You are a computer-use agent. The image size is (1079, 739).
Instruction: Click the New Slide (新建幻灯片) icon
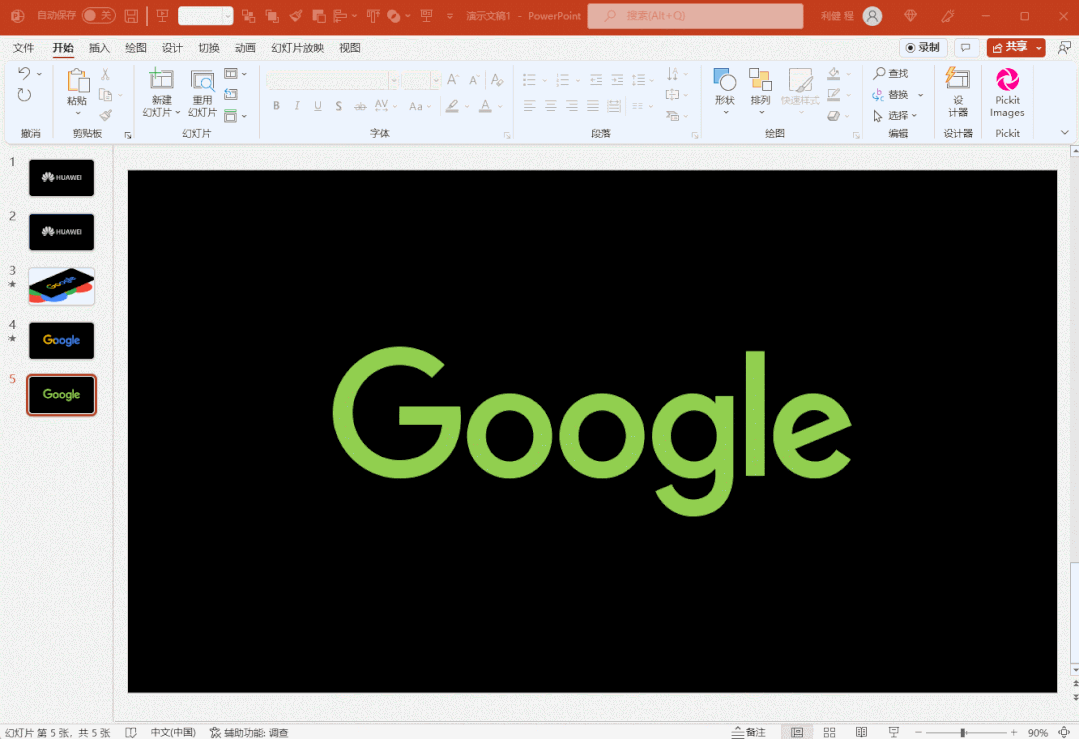pos(161,80)
